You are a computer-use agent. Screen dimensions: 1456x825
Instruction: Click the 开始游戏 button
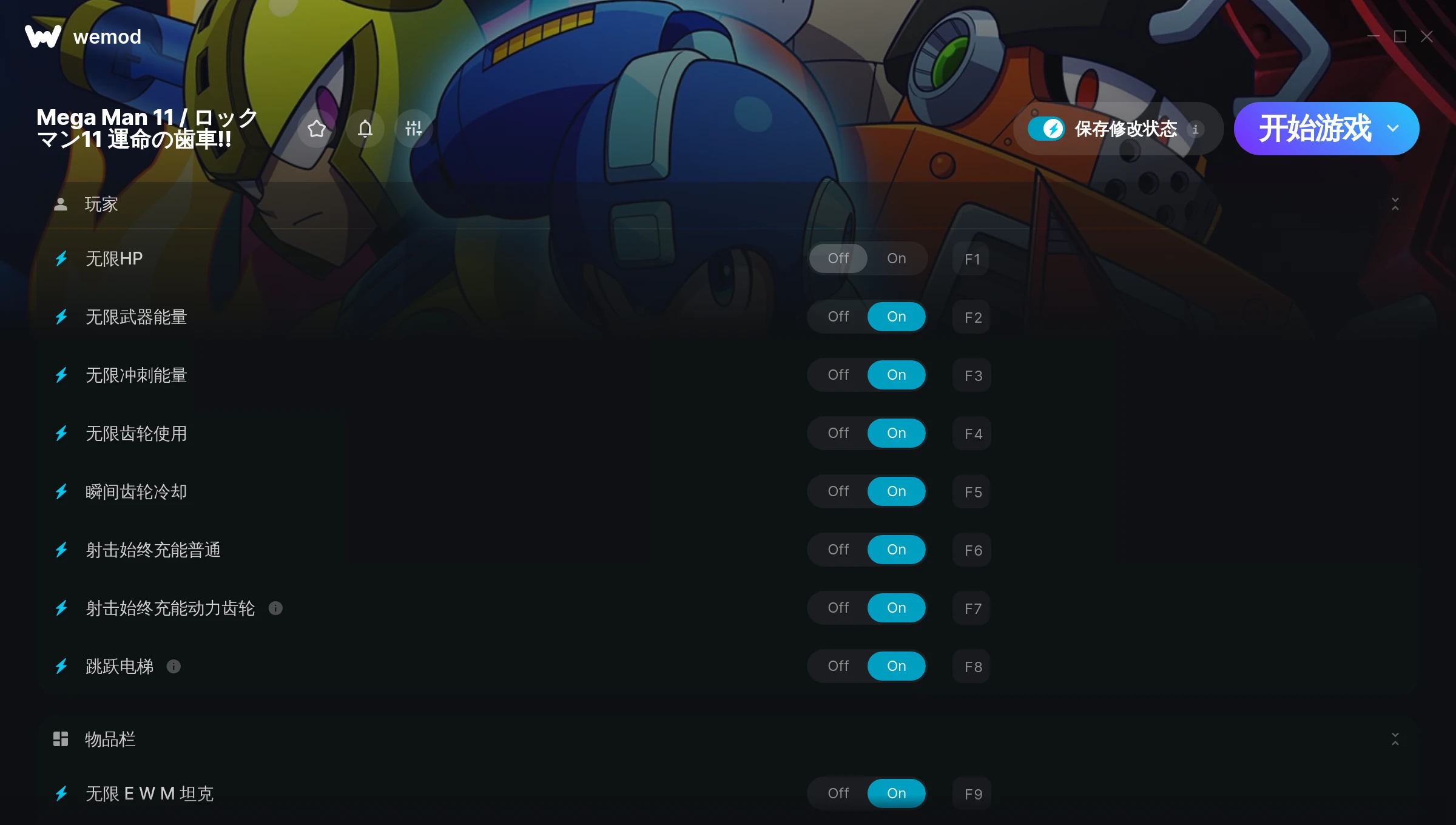tap(1314, 129)
